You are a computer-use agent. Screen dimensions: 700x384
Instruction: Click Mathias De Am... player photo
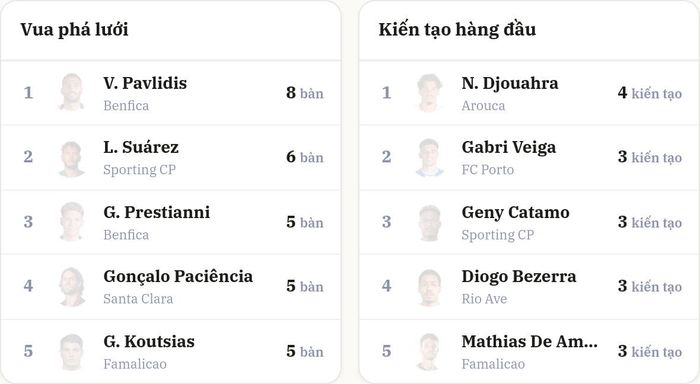429,351
